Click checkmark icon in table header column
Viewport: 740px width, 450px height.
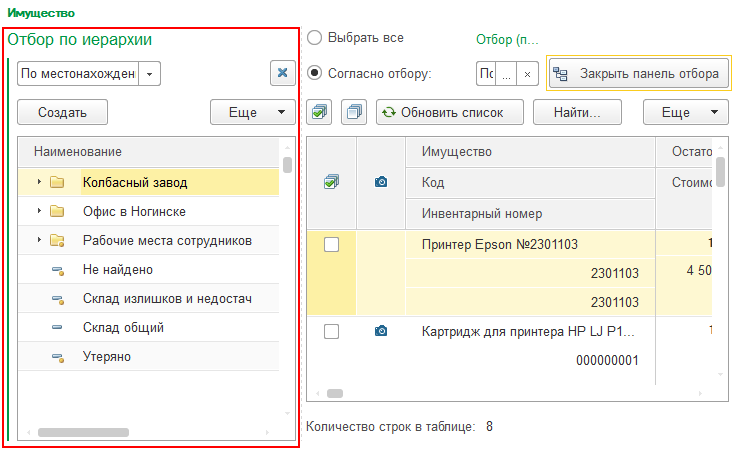pos(332,183)
